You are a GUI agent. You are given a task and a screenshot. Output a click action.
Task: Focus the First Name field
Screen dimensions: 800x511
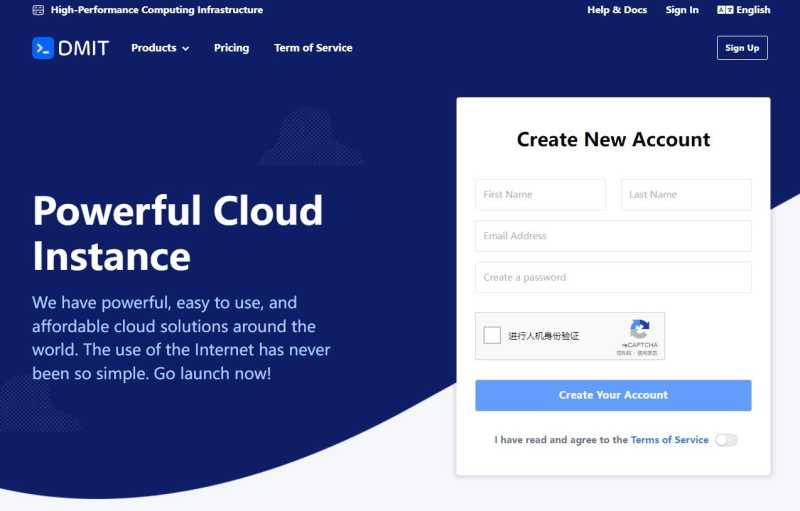[x=540, y=195]
